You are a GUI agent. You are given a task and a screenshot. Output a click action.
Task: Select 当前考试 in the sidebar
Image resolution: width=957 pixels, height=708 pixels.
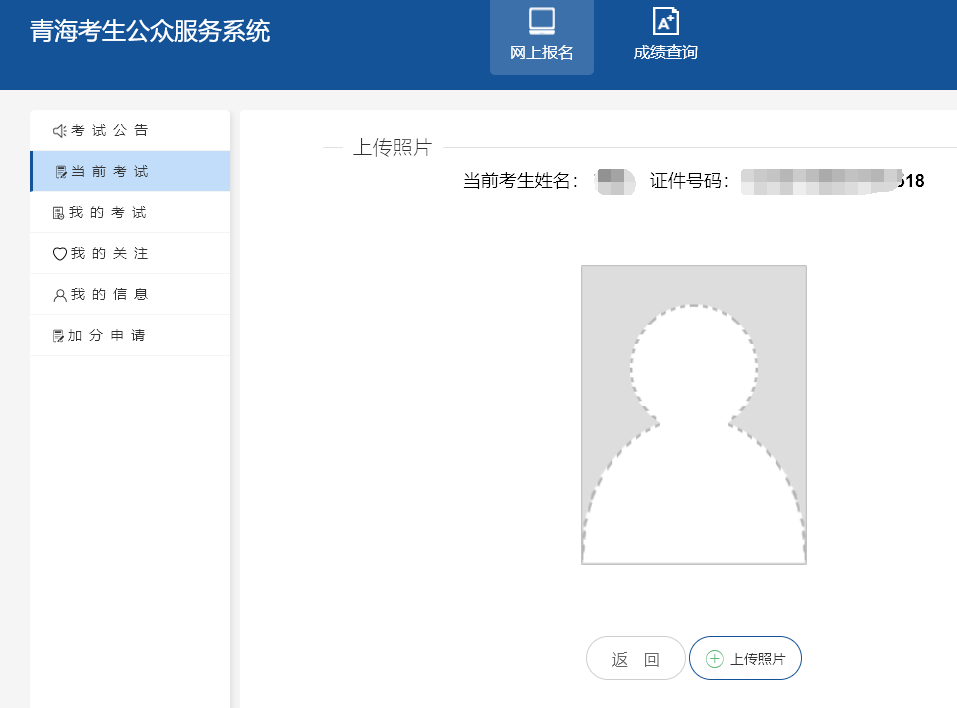pos(110,172)
